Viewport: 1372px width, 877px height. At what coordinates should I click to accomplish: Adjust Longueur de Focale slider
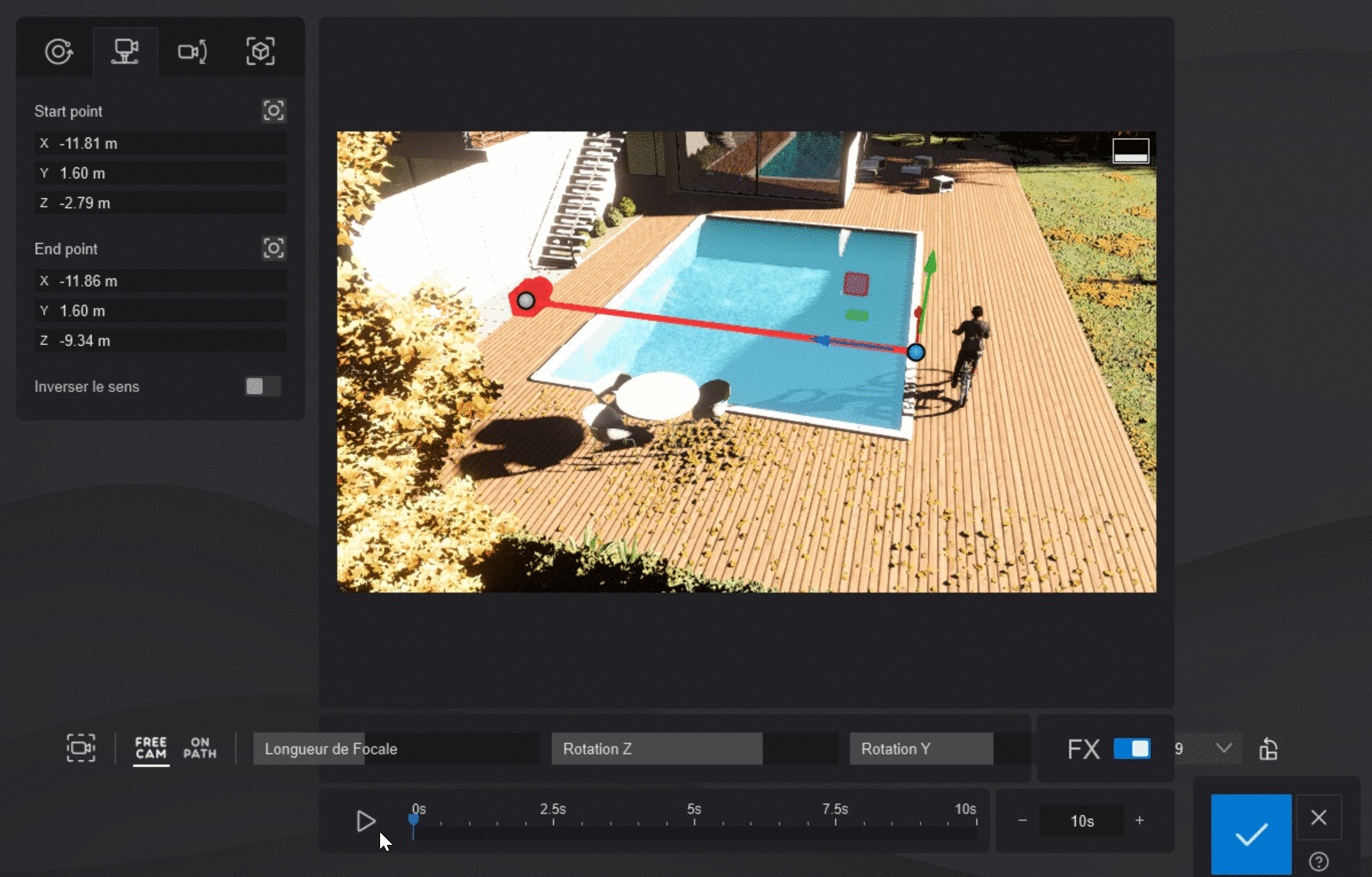tap(397, 749)
